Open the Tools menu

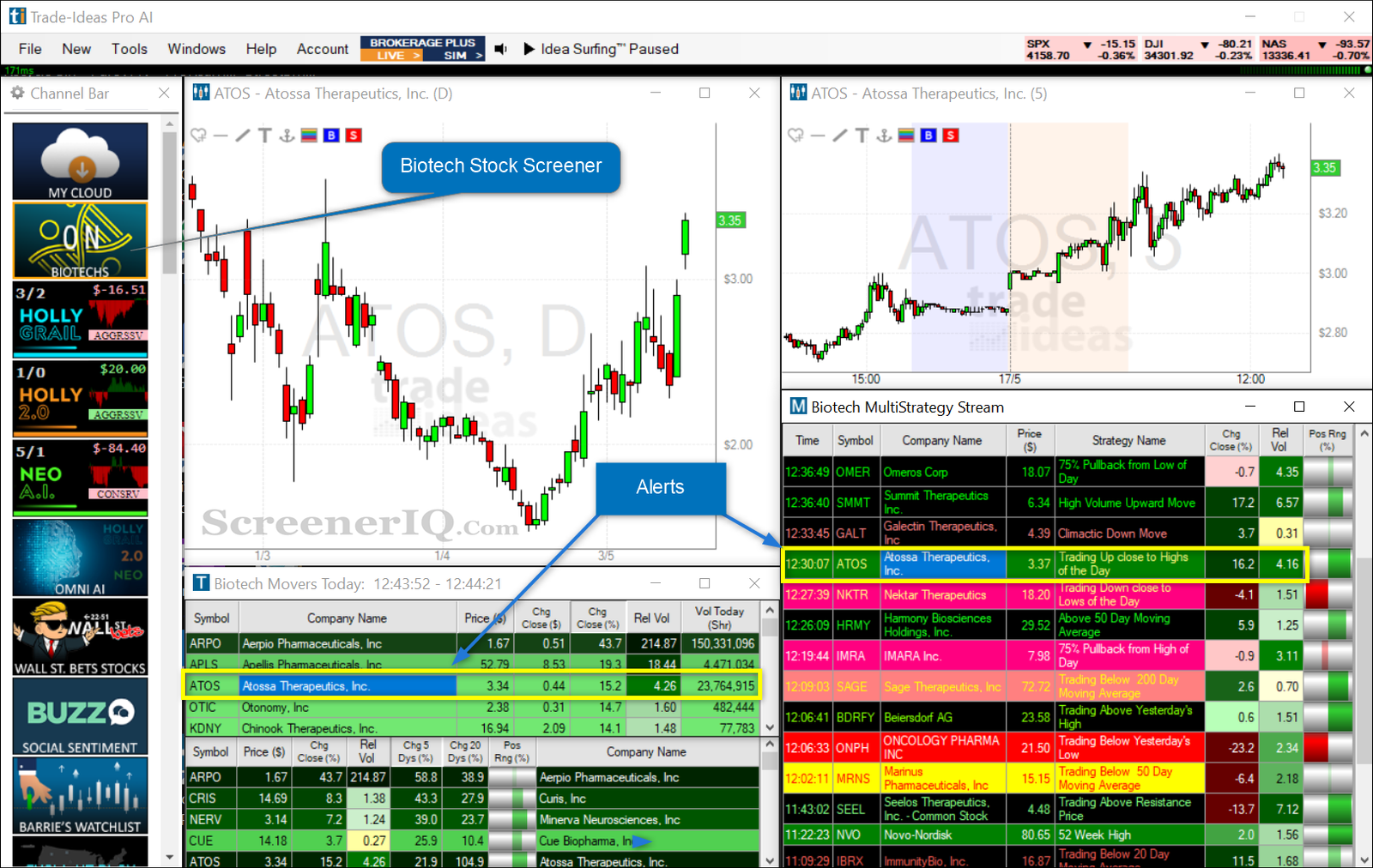pos(130,49)
